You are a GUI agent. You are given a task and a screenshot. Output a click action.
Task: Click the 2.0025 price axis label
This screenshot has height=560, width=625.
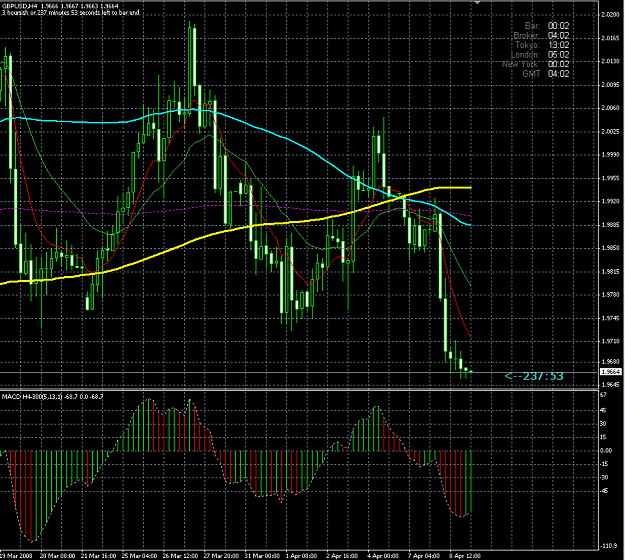610,132
